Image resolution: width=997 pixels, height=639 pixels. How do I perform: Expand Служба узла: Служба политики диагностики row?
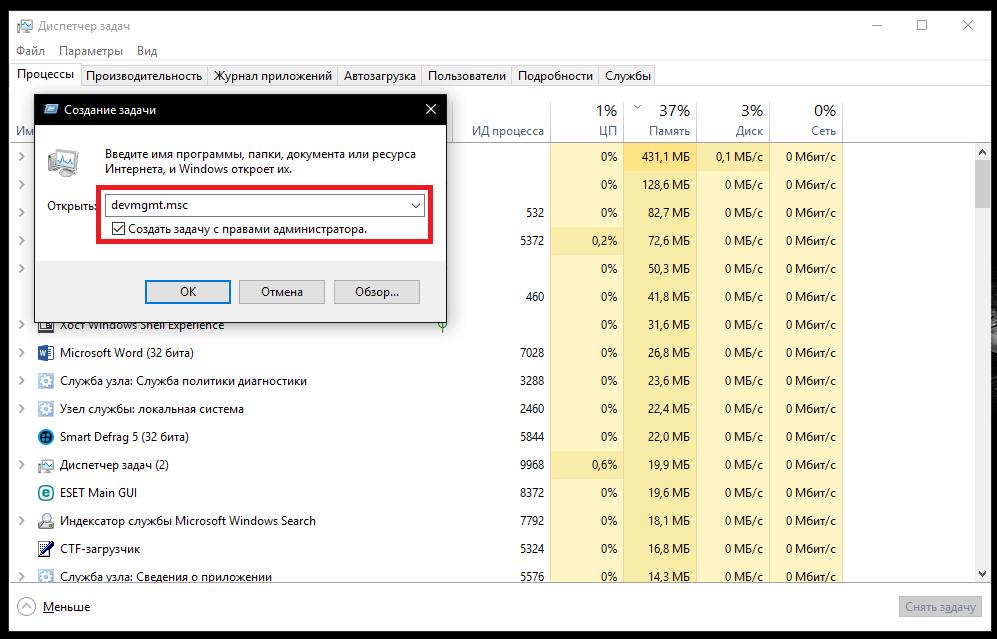(22, 381)
